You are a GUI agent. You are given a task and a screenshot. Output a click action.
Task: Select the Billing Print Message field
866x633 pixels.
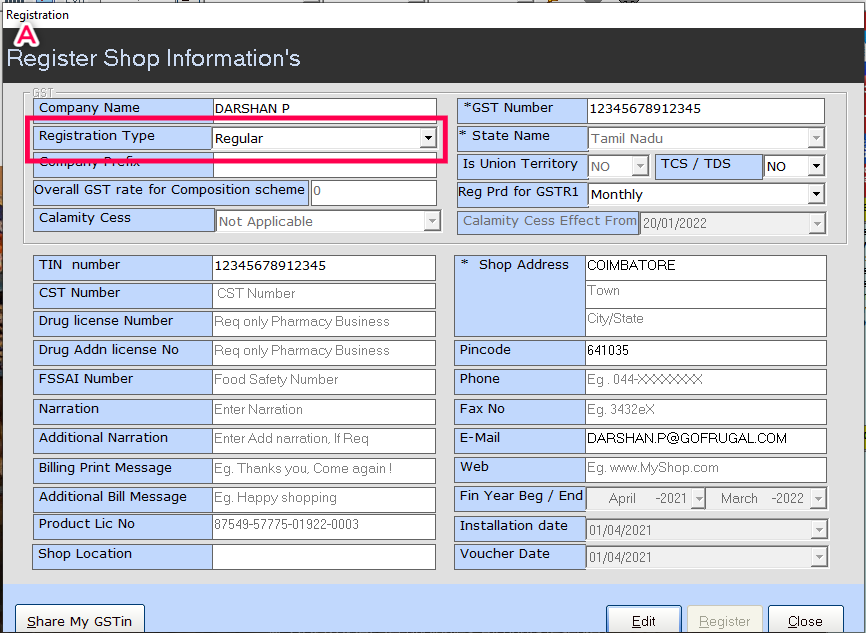[x=324, y=469]
